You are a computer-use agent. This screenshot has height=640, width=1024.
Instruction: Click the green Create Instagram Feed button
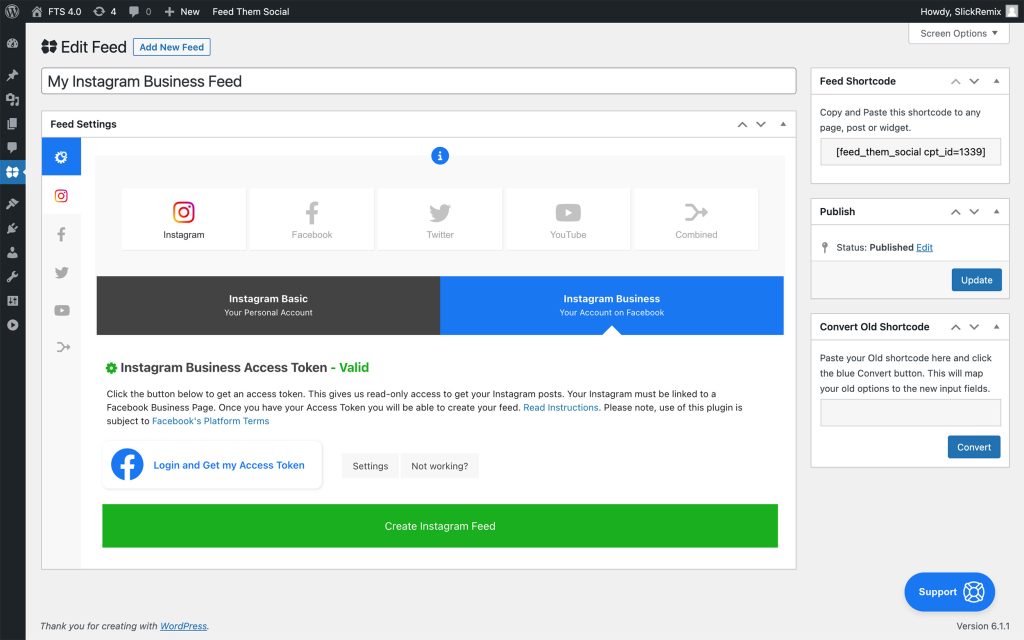(x=440, y=526)
